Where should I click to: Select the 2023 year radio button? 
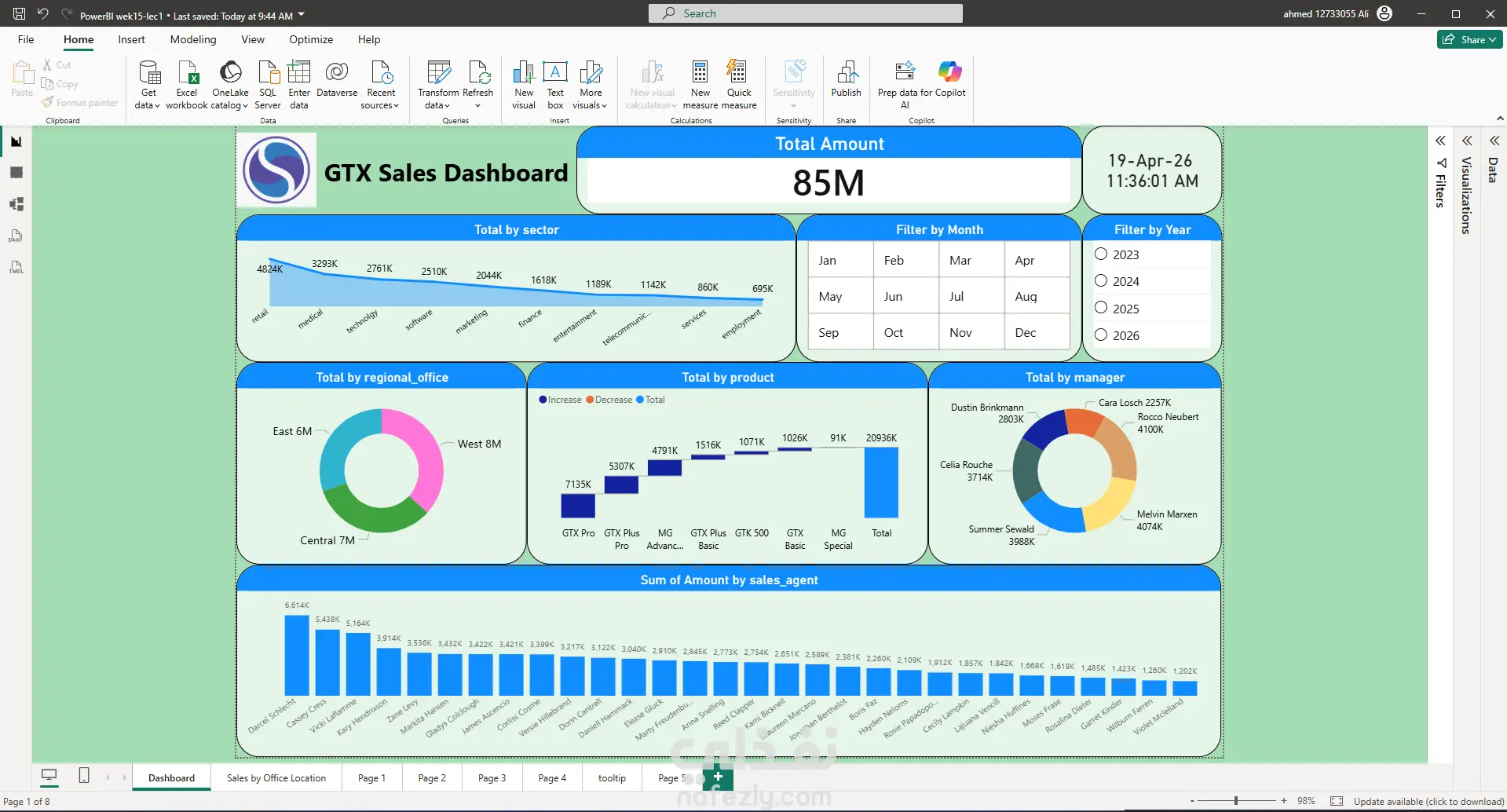click(1101, 254)
